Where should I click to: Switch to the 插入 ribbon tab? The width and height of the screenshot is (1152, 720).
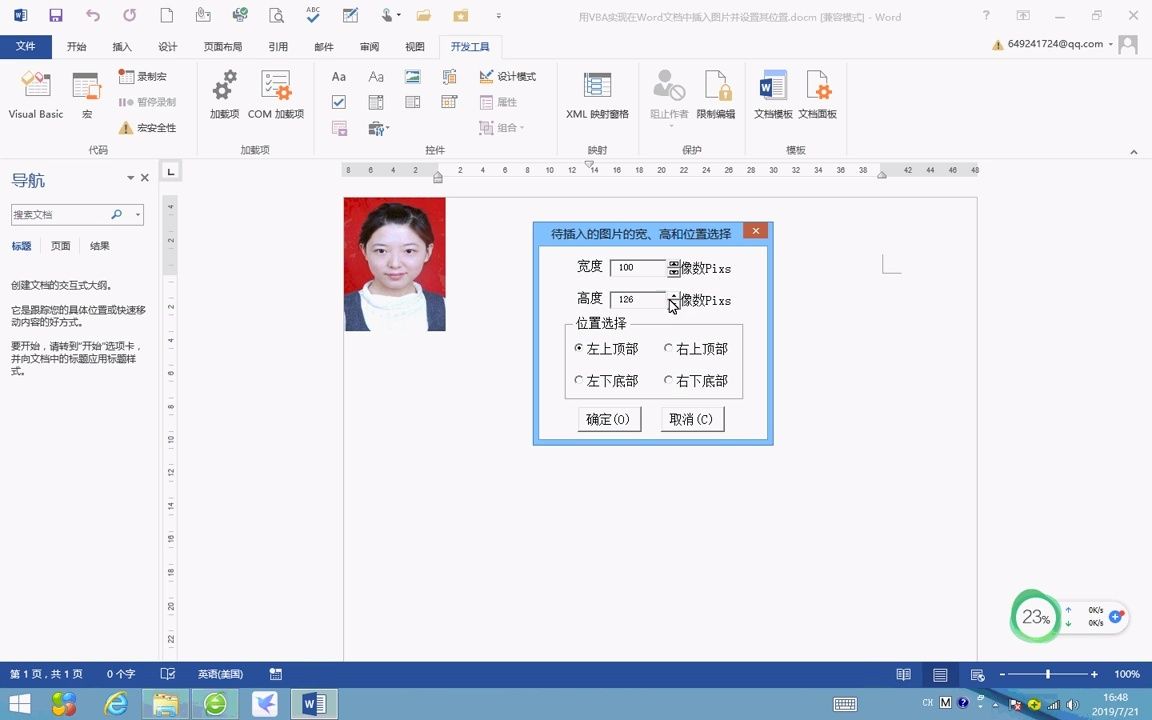(121, 45)
